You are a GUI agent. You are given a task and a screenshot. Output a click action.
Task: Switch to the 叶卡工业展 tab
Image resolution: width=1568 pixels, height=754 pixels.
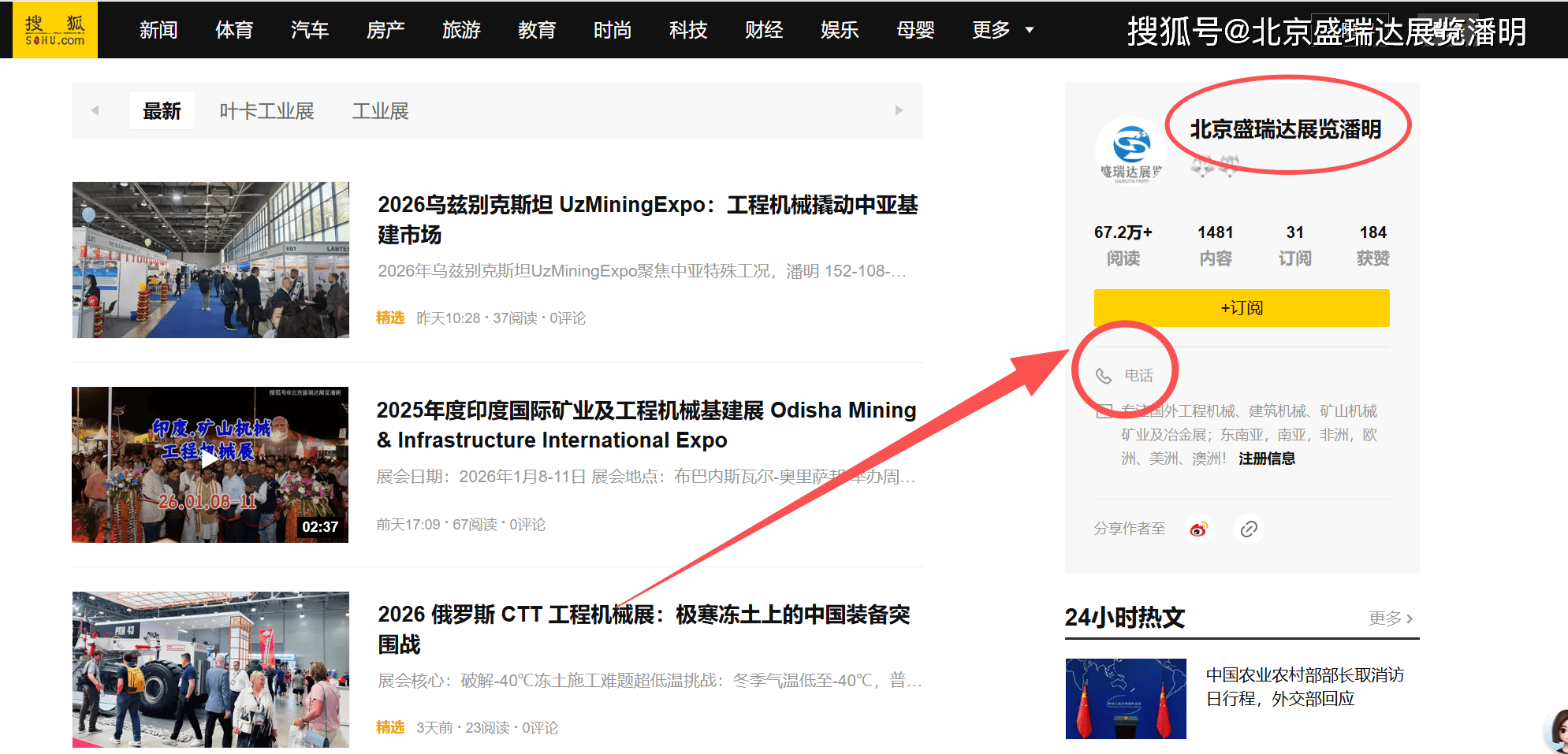click(266, 111)
